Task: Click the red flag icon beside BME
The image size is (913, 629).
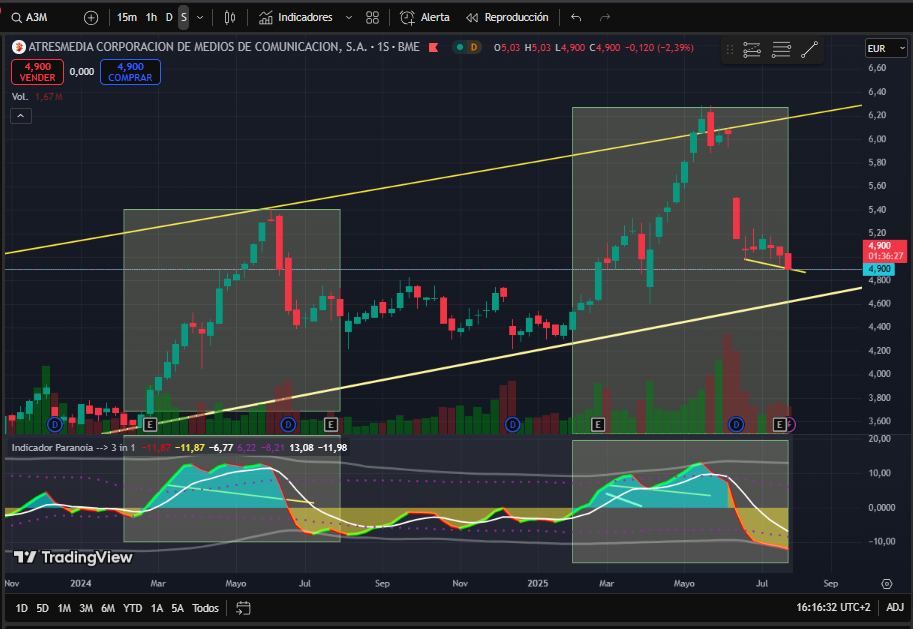Action: (433, 48)
